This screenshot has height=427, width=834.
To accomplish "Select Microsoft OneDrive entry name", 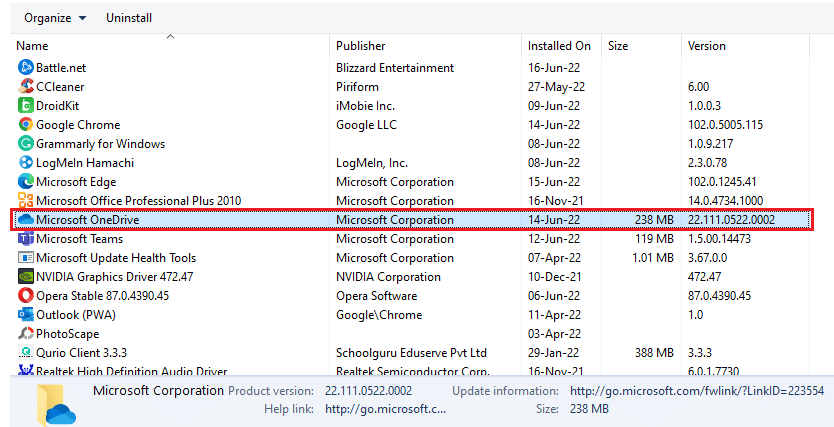I will click(x=88, y=220).
